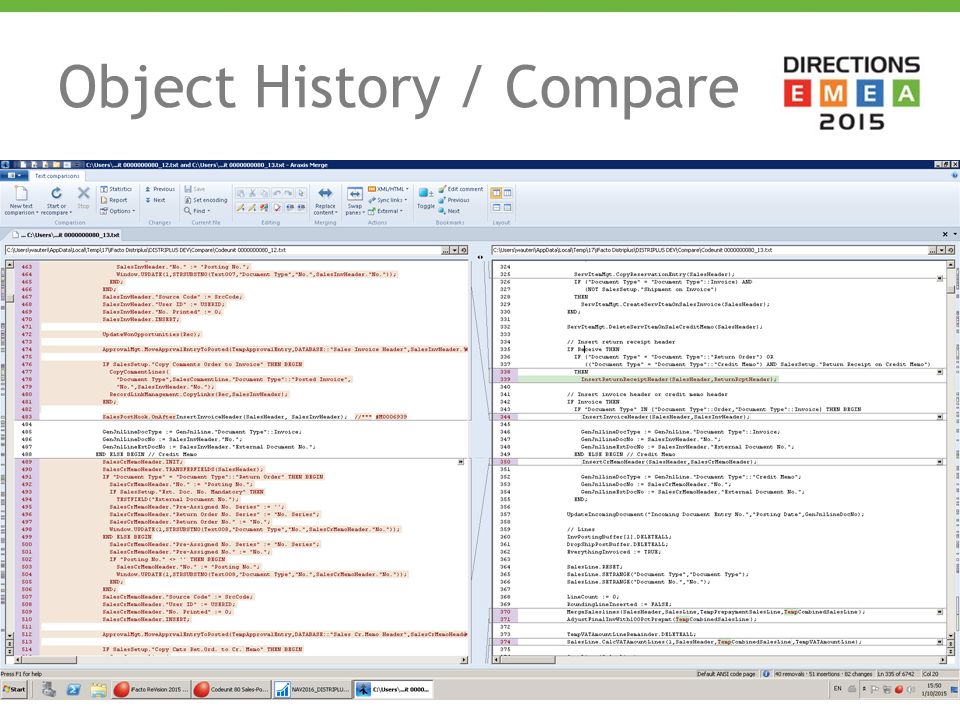
Task: Open the Options dropdown
Action: point(118,211)
